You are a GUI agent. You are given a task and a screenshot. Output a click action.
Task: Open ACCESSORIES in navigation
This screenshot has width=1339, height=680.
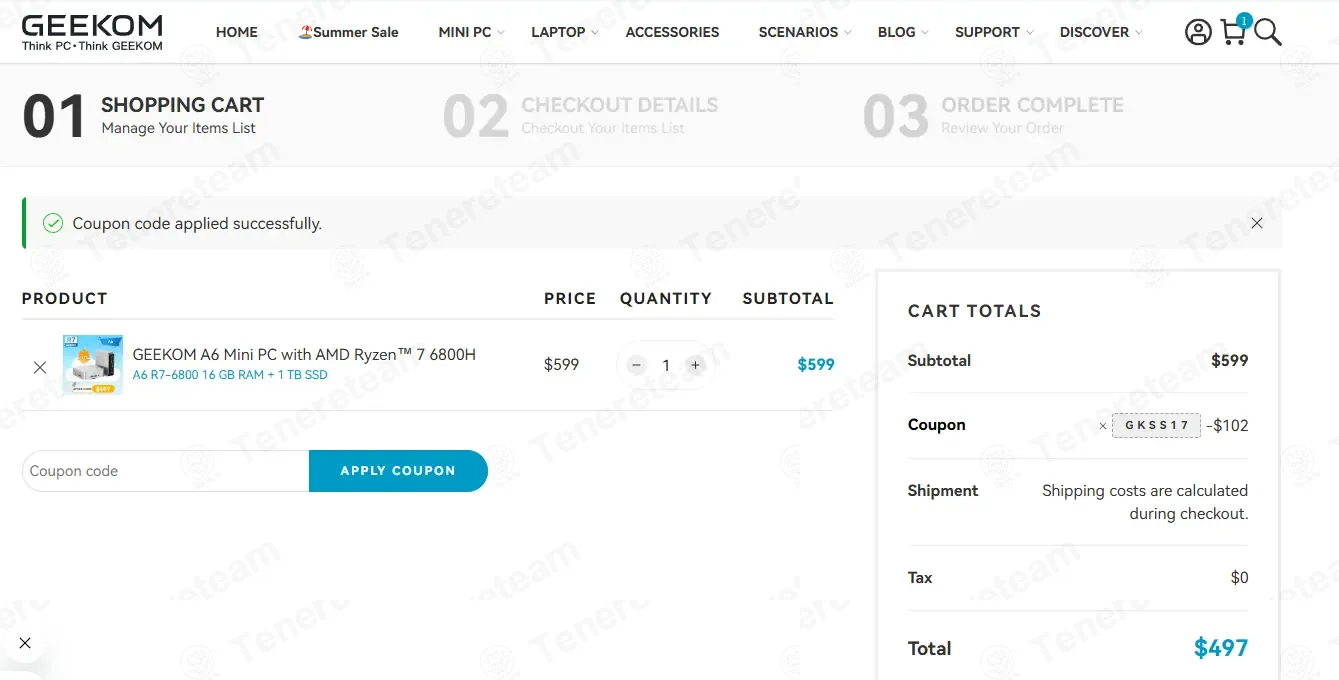[x=672, y=32]
